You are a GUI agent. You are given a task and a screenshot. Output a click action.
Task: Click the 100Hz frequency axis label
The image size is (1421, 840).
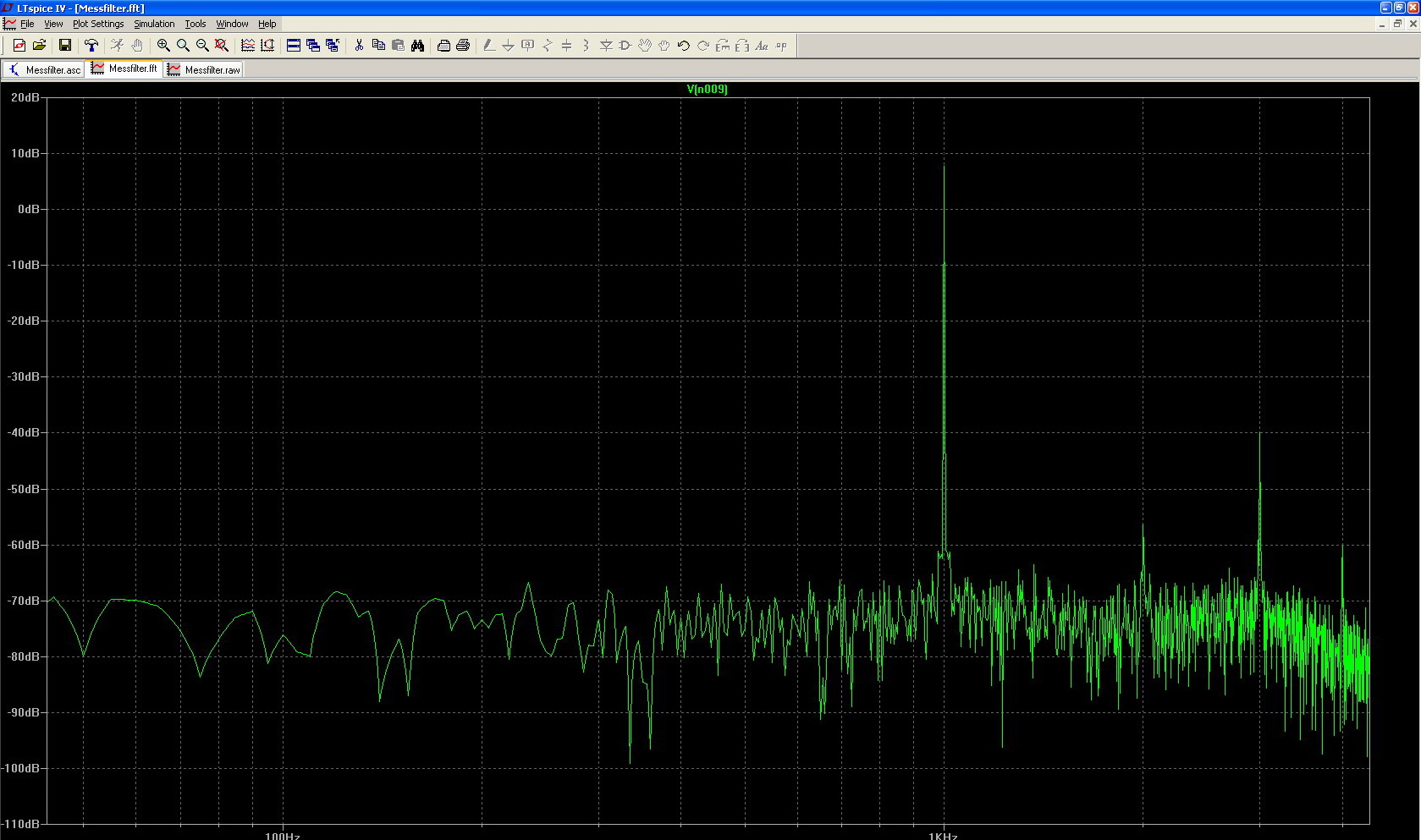283,836
